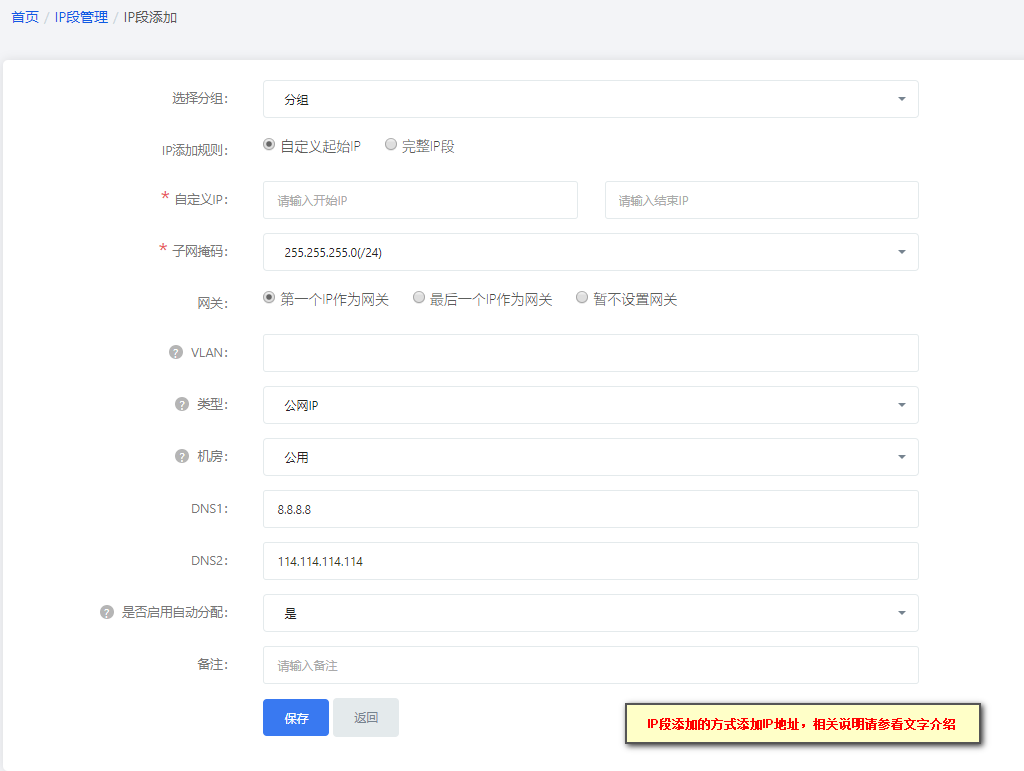
Task: Click the help icon beside 机房
Action: coord(182,456)
